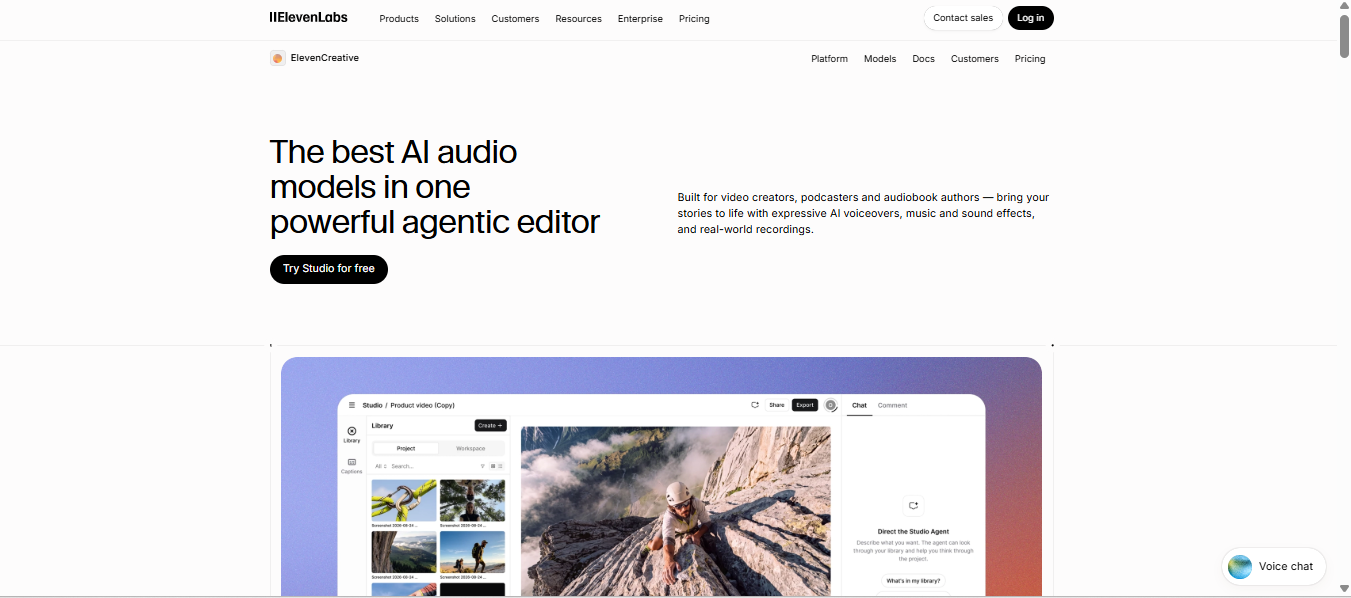Click the hamburger menu icon in Studio preview
The width and height of the screenshot is (1351, 598).
[352, 405]
